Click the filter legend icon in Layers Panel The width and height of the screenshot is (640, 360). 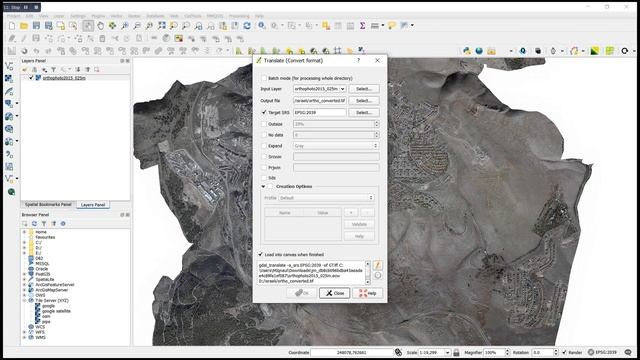53,70
